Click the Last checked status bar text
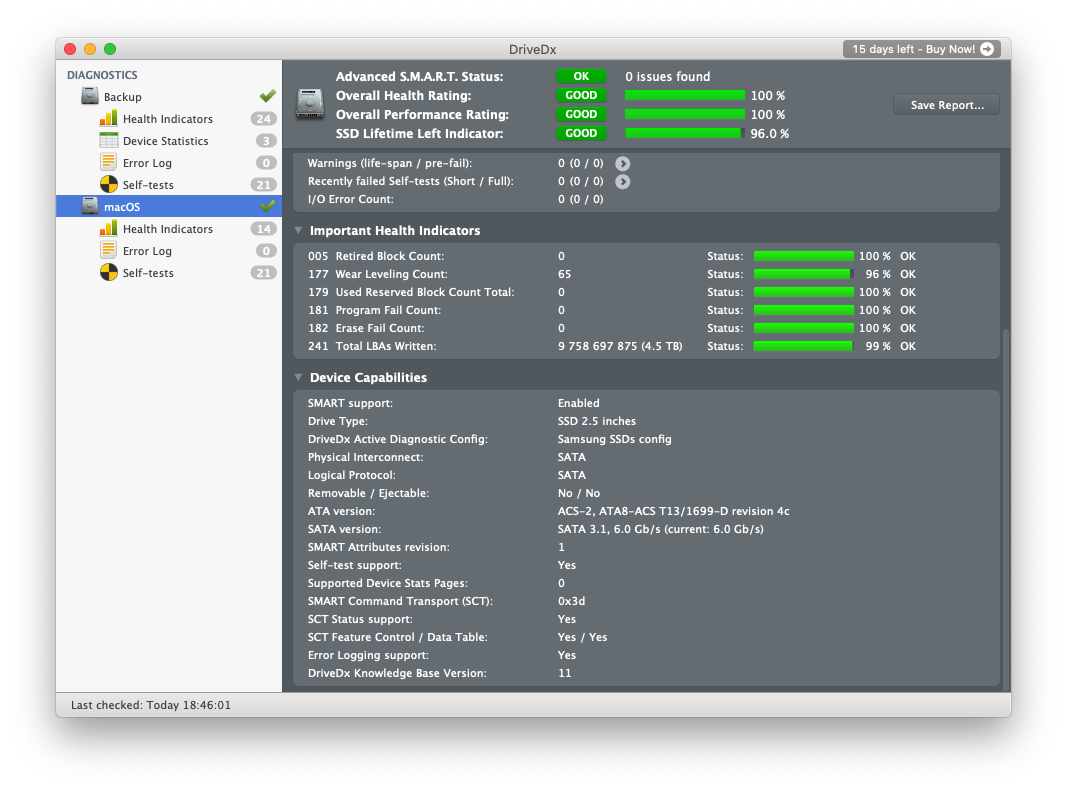The height and width of the screenshot is (791, 1067). pos(151,705)
